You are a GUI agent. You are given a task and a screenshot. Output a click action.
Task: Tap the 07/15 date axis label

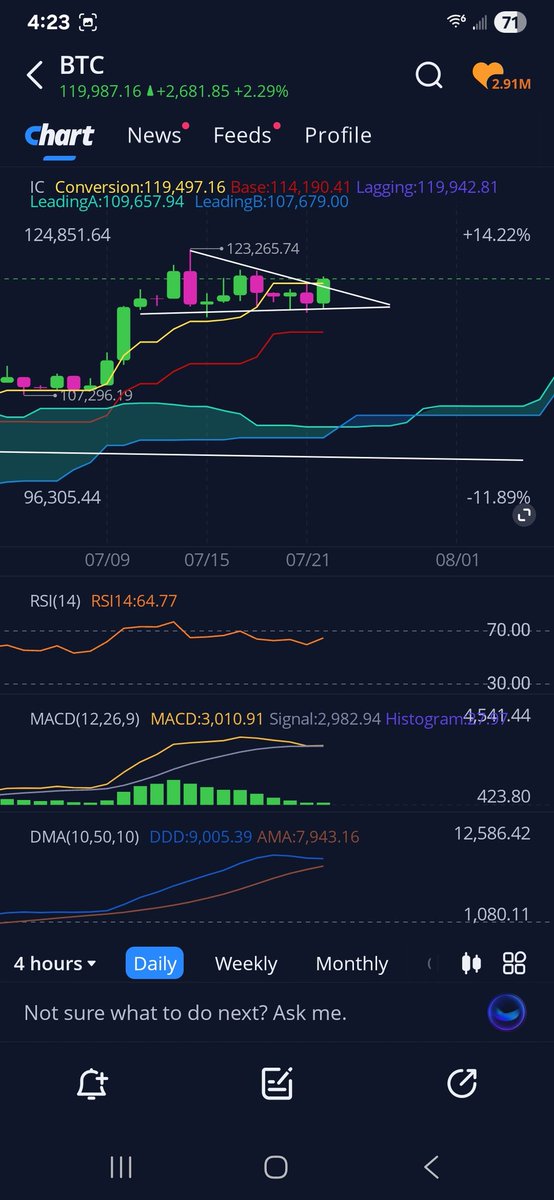208,559
